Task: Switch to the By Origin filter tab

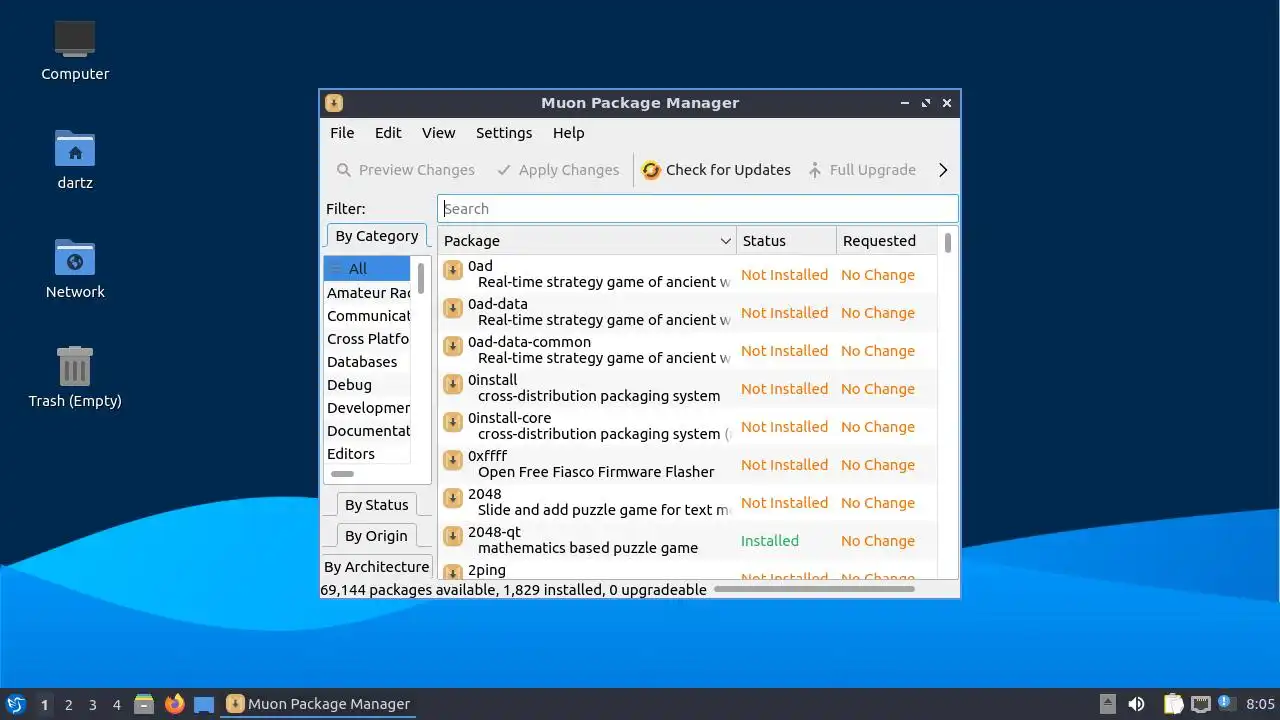Action: click(x=376, y=536)
